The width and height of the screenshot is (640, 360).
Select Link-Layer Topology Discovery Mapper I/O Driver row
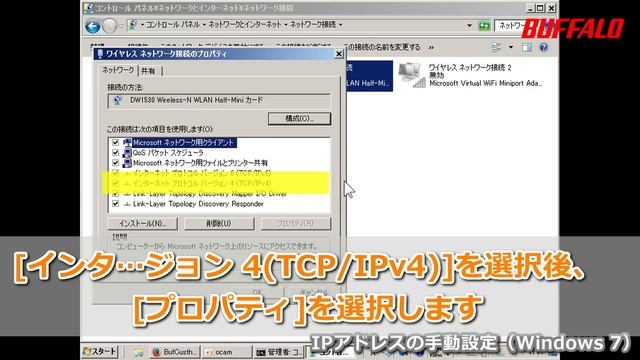(209, 193)
